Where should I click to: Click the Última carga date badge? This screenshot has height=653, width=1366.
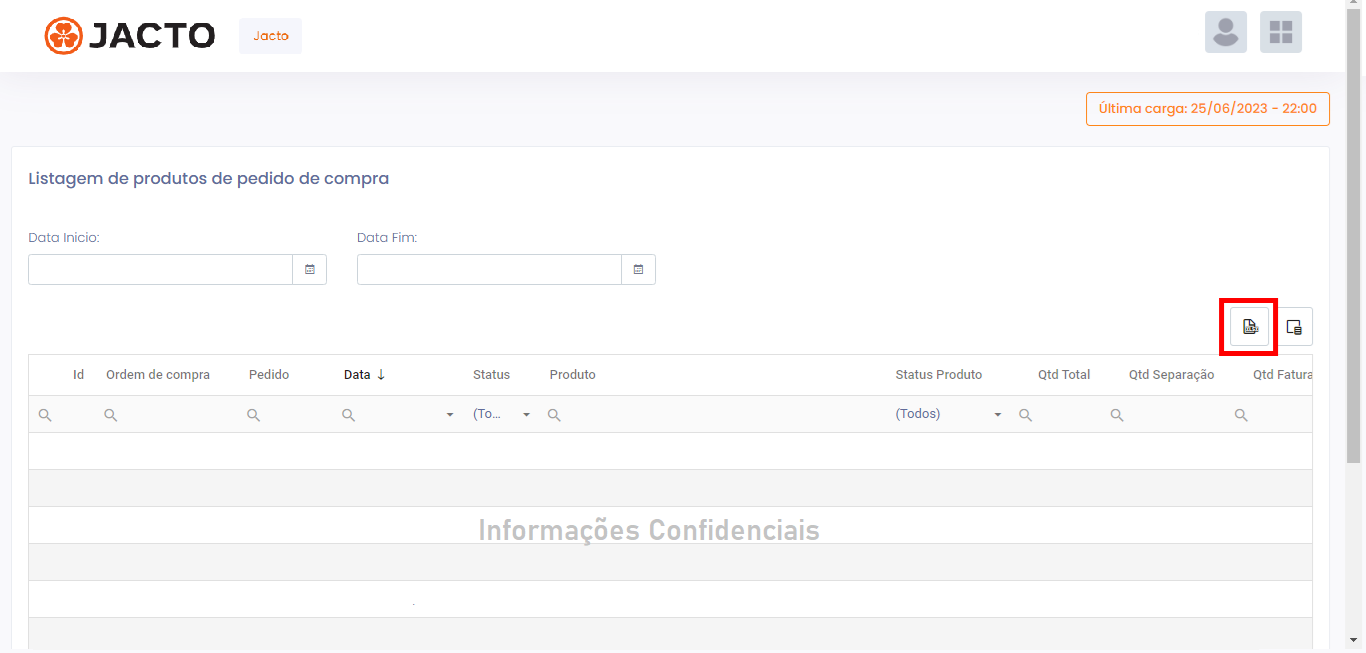click(1208, 109)
